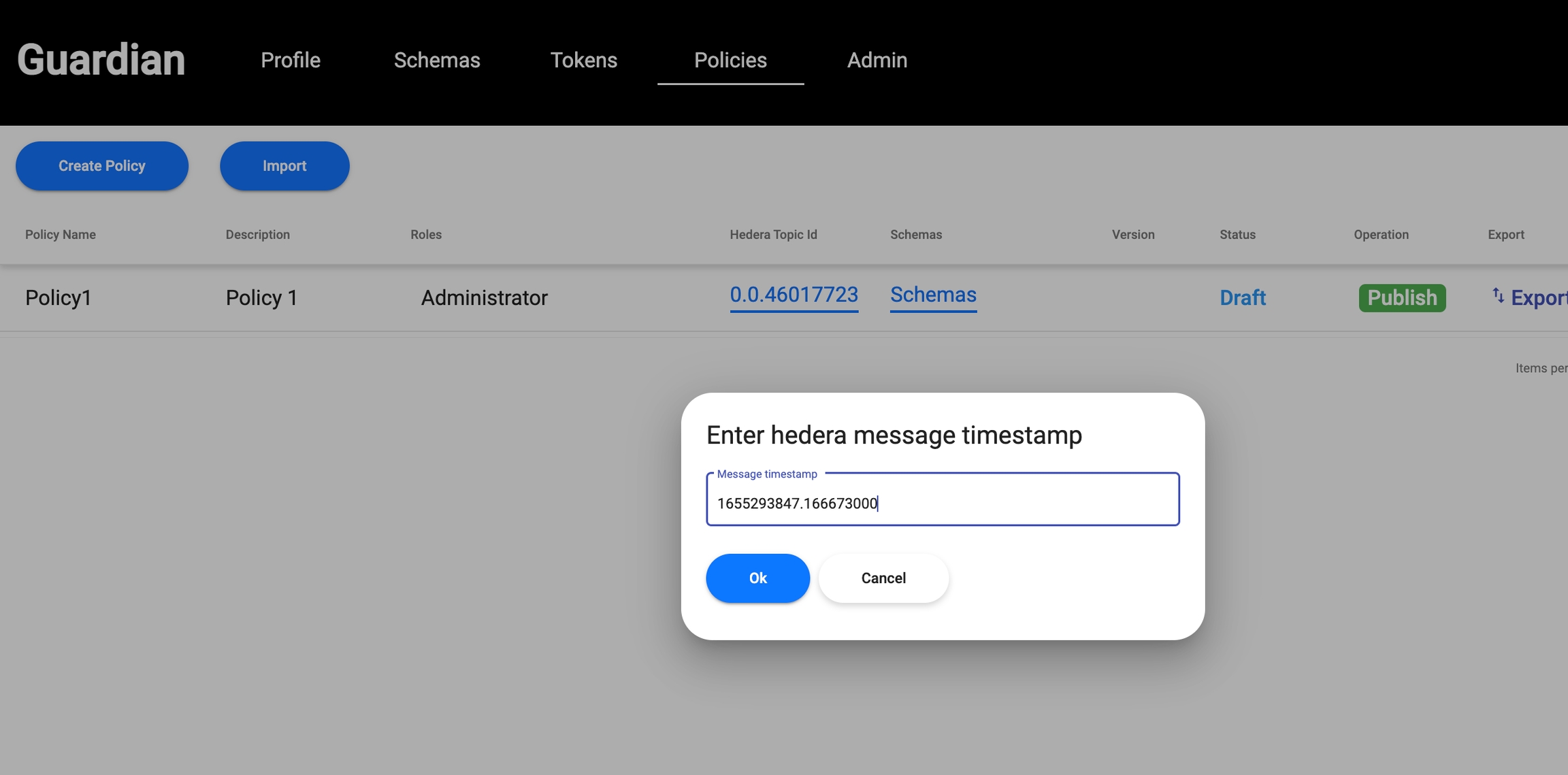This screenshot has height=775, width=1568.
Task: Click the Status column header
Action: click(x=1237, y=235)
